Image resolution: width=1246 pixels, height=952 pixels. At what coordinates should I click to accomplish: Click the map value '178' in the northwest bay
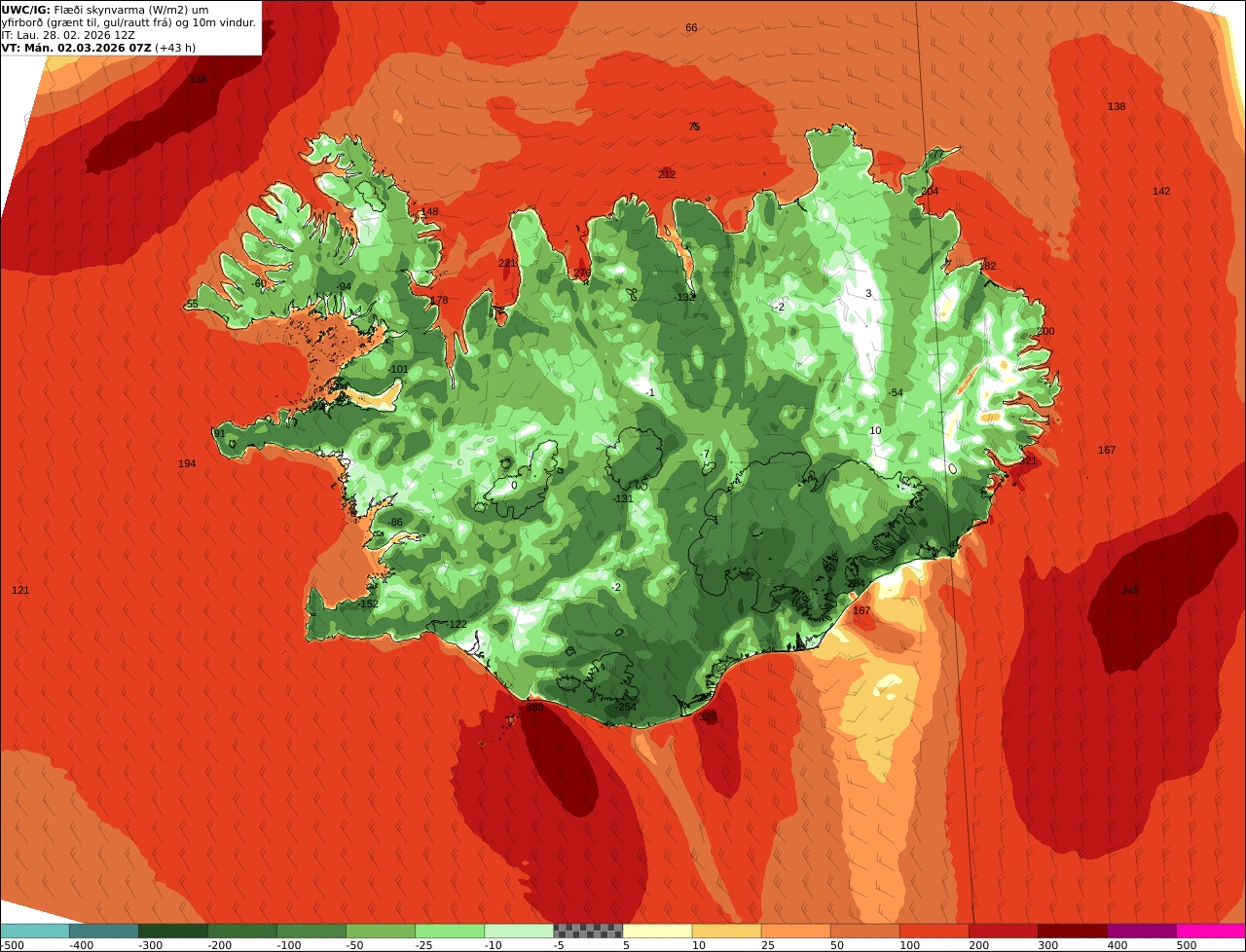pos(439,300)
